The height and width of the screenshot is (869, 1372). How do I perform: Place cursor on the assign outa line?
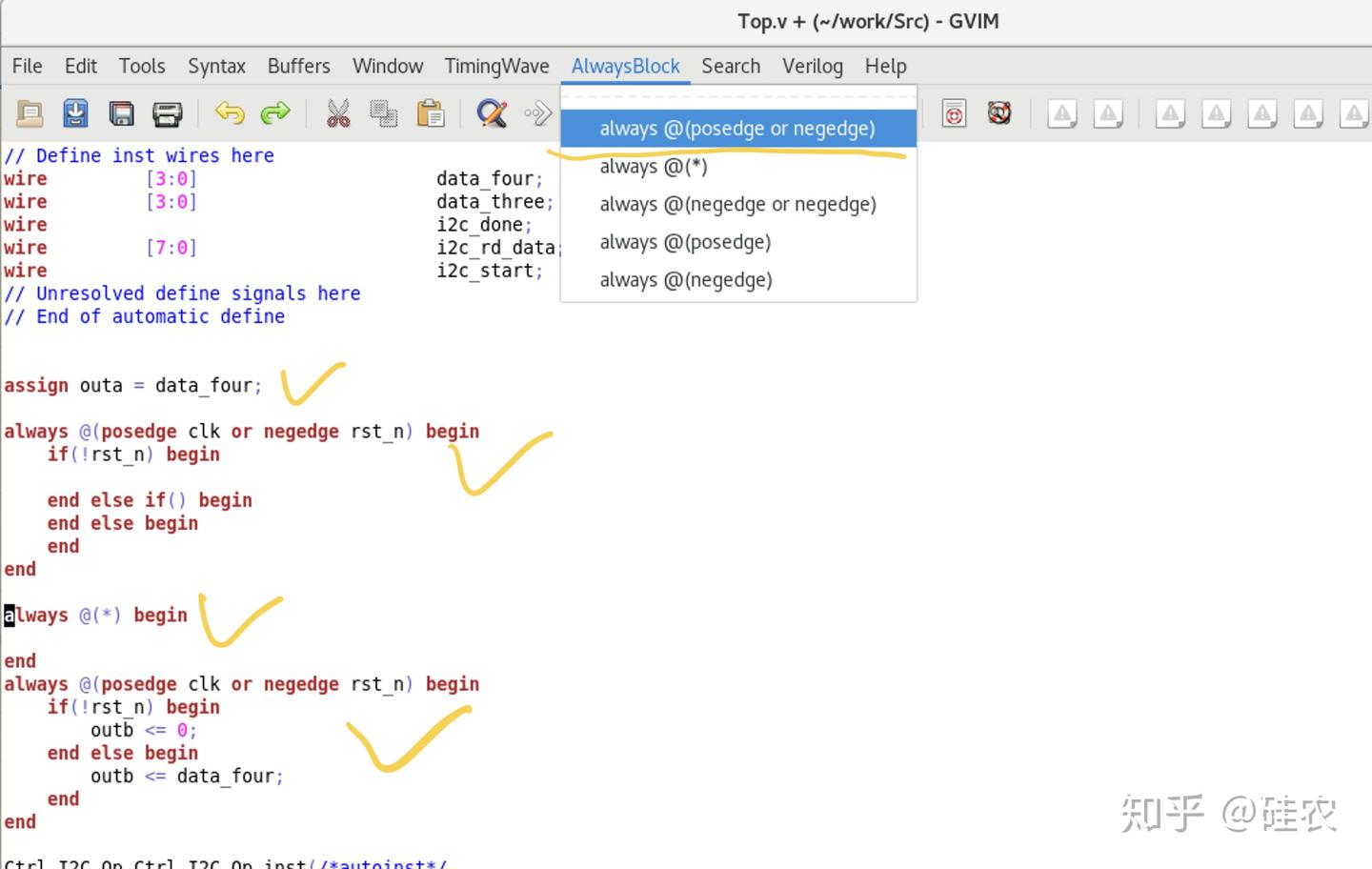133,385
